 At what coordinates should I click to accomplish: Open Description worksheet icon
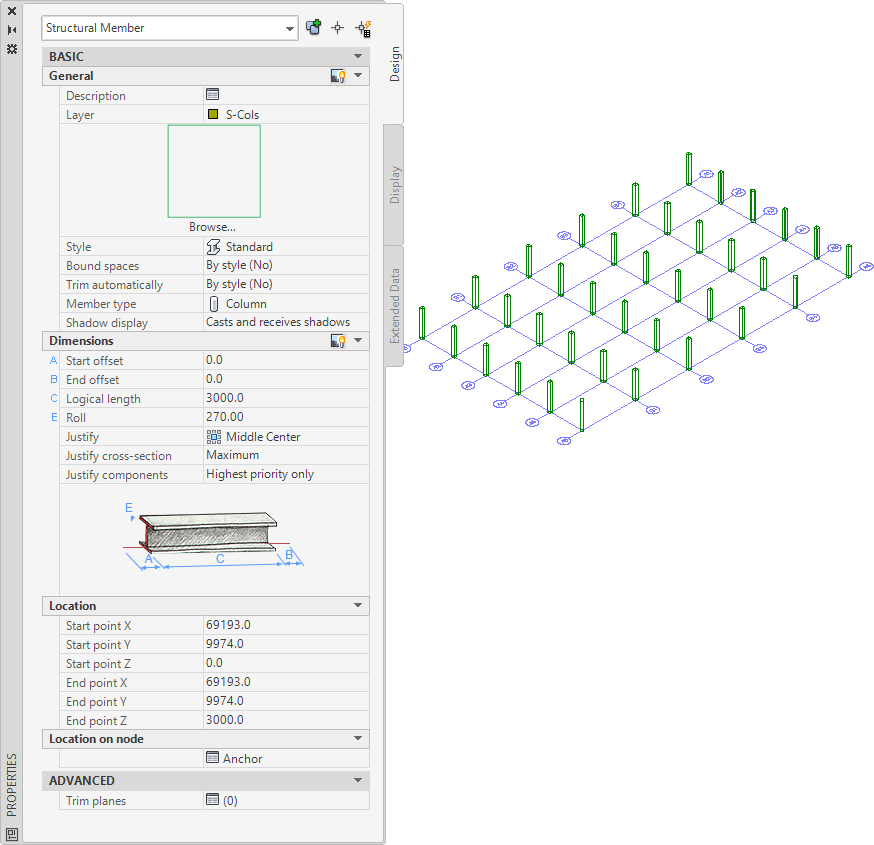tap(212, 94)
